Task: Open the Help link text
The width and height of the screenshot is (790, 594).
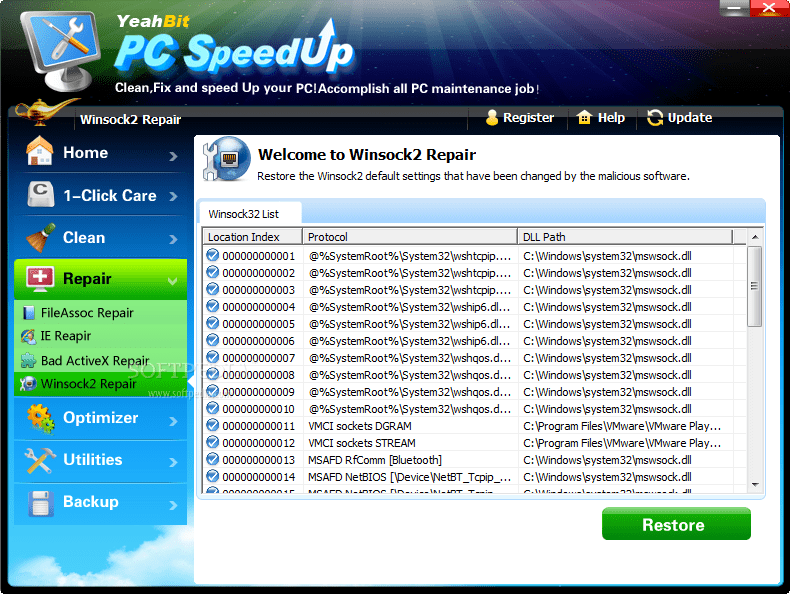Action: [x=611, y=117]
